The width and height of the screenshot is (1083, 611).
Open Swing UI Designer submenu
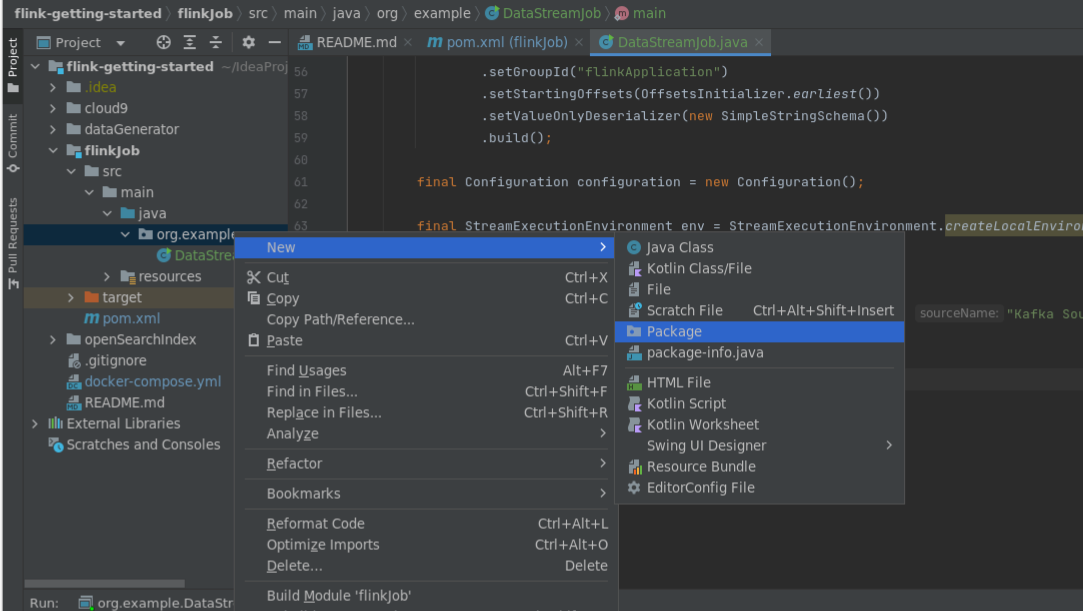(760, 446)
